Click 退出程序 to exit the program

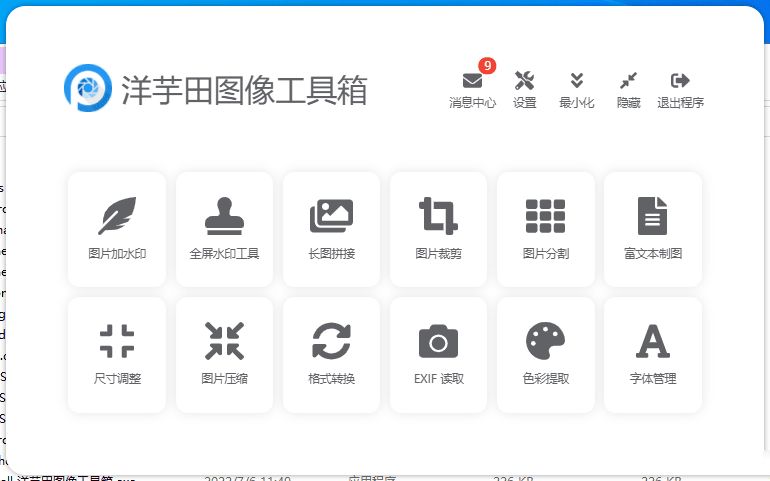680,89
